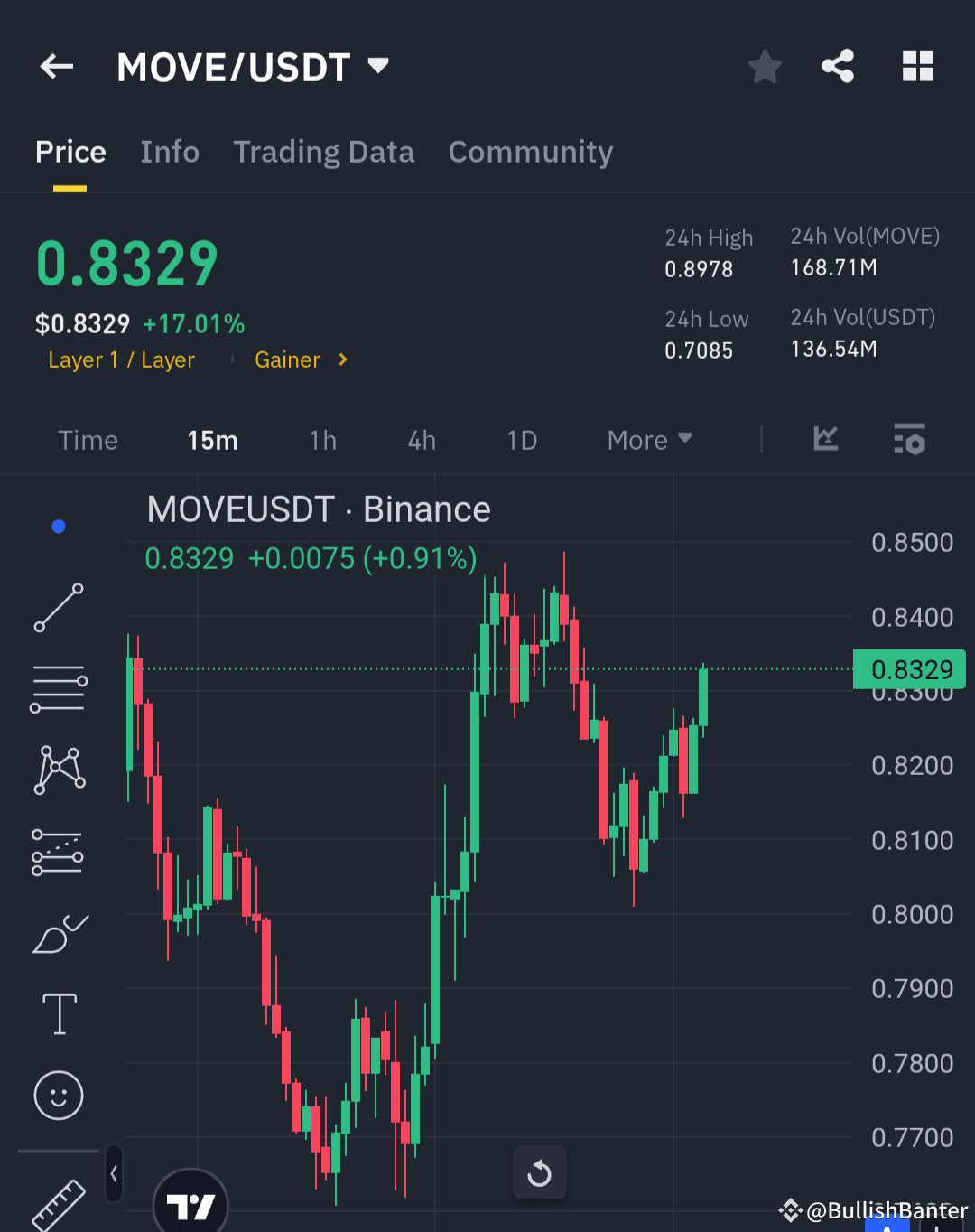
Task: Select the XABCD pattern drawing tool
Action: coord(58,770)
